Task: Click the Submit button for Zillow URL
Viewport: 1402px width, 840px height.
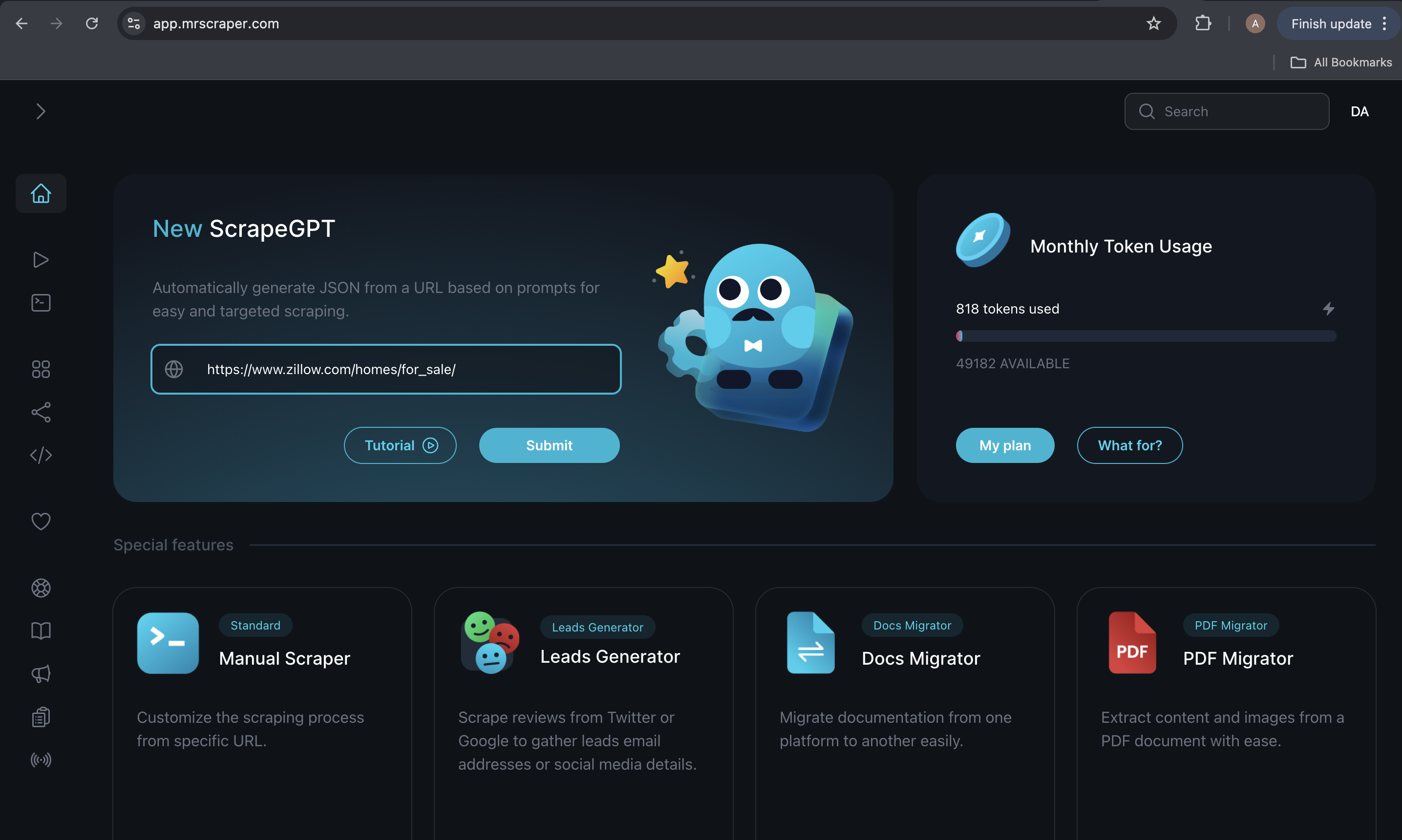Action: point(549,445)
